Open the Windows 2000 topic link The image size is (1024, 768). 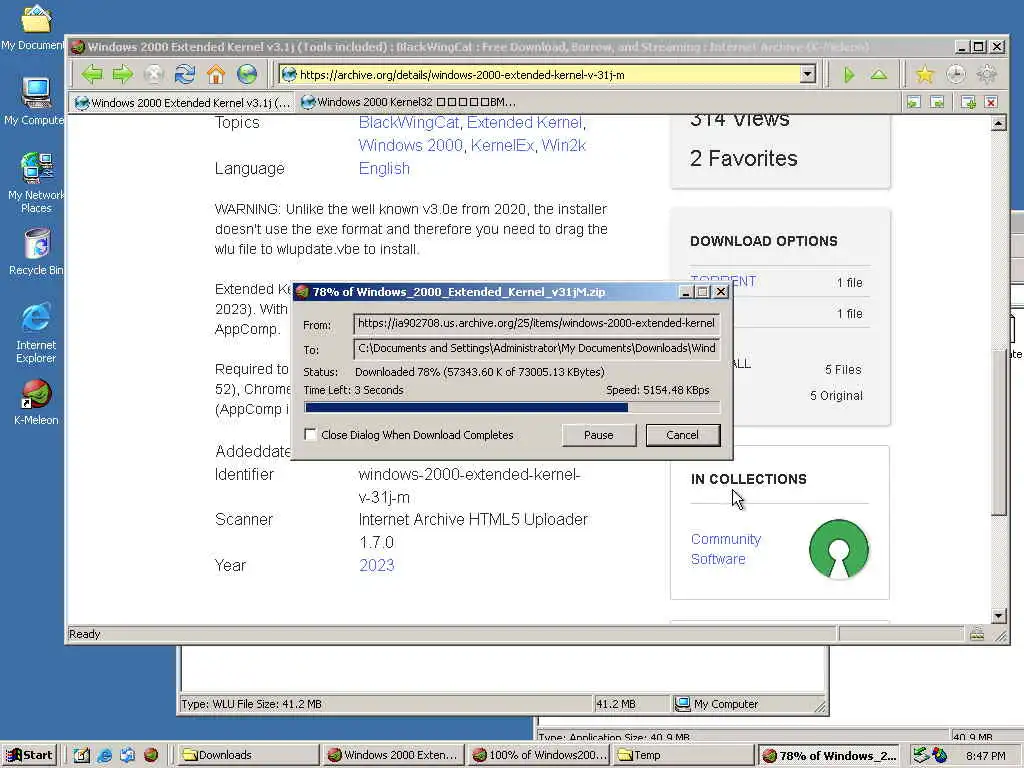tap(410, 145)
